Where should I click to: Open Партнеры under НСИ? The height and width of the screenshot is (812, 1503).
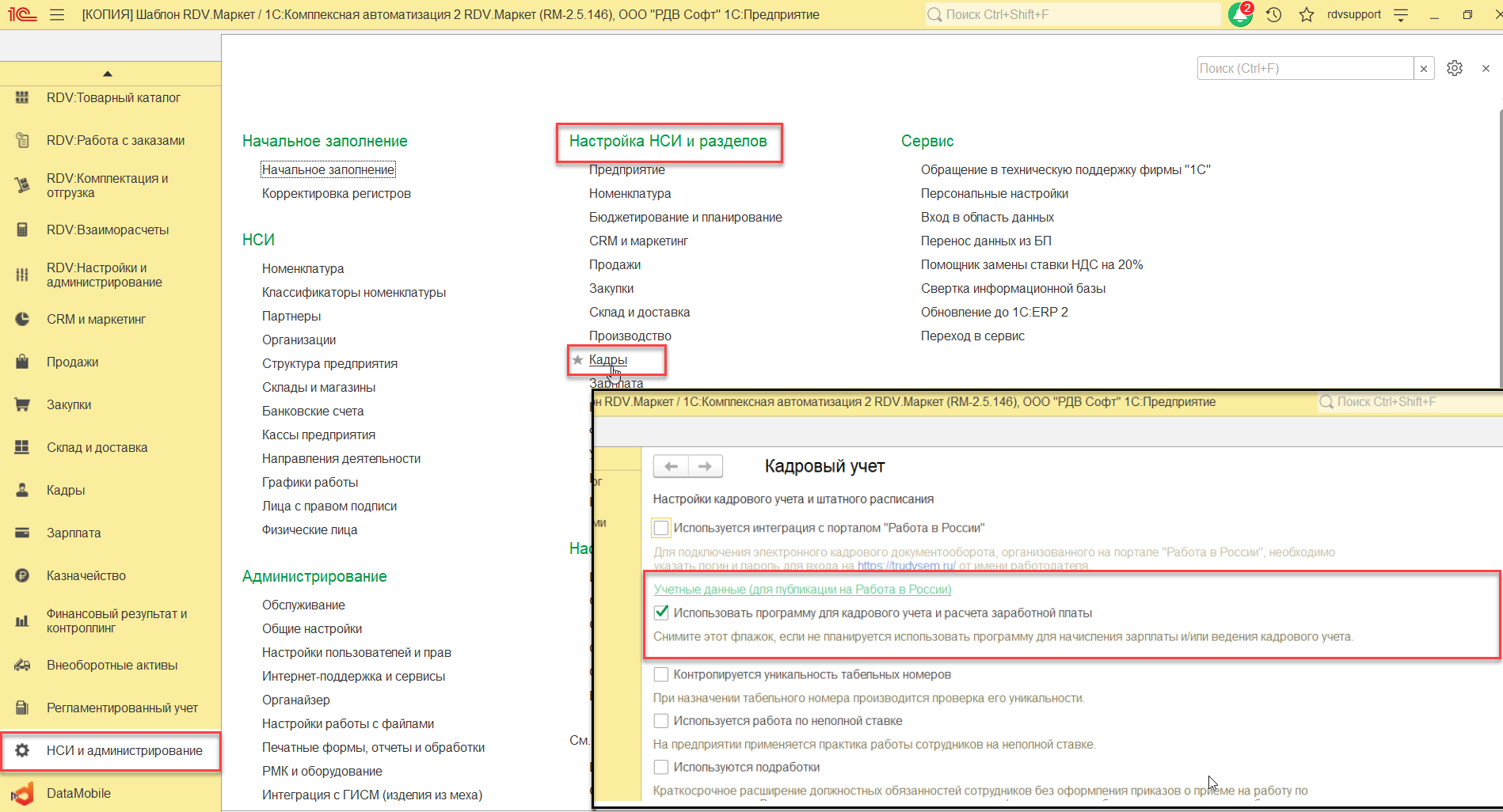tap(291, 316)
